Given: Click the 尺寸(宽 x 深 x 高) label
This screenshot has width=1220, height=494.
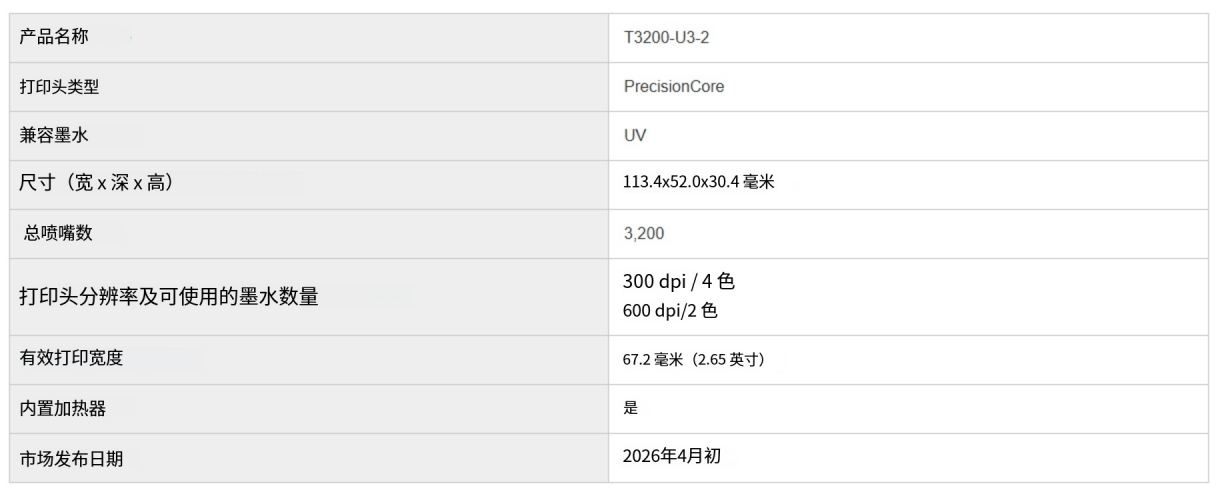Looking at the screenshot, I should click(97, 184).
